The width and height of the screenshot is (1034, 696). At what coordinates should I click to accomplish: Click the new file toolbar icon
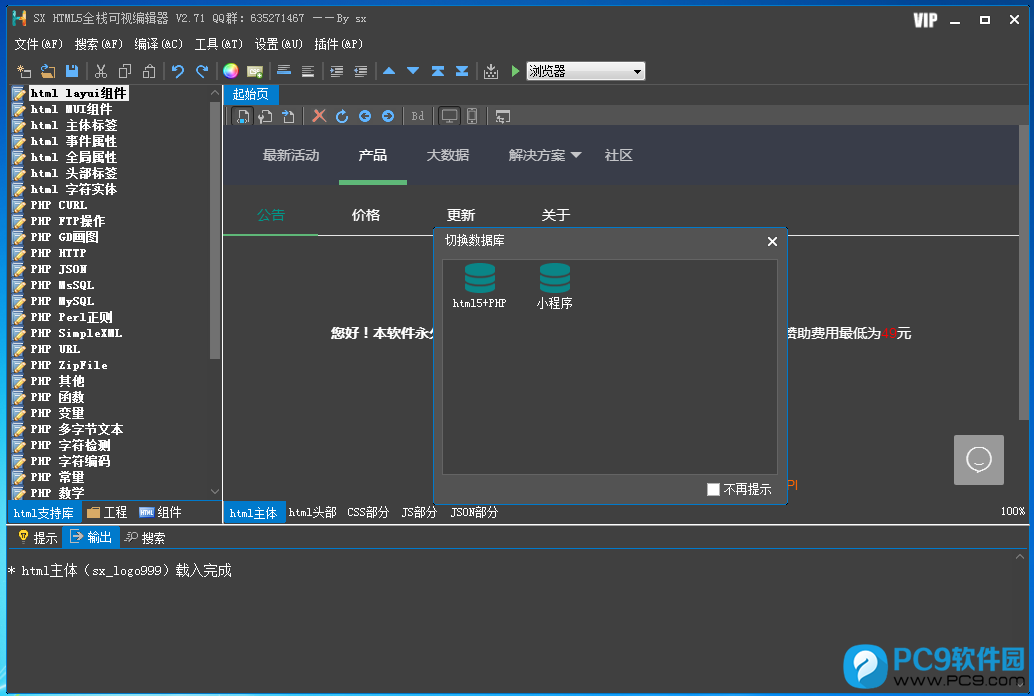tap(24, 71)
